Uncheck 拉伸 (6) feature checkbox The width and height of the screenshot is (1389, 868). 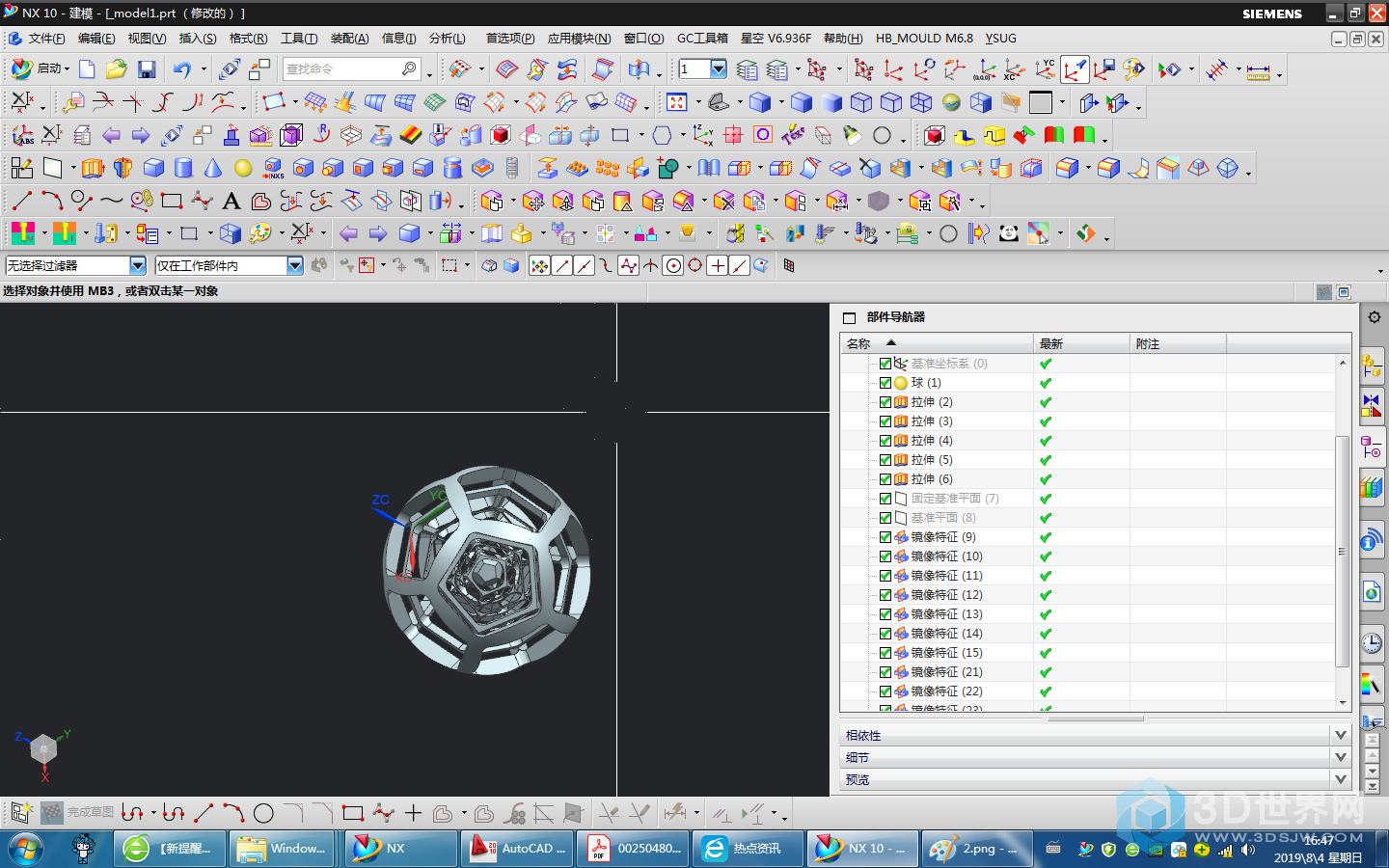tap(885, 479)
